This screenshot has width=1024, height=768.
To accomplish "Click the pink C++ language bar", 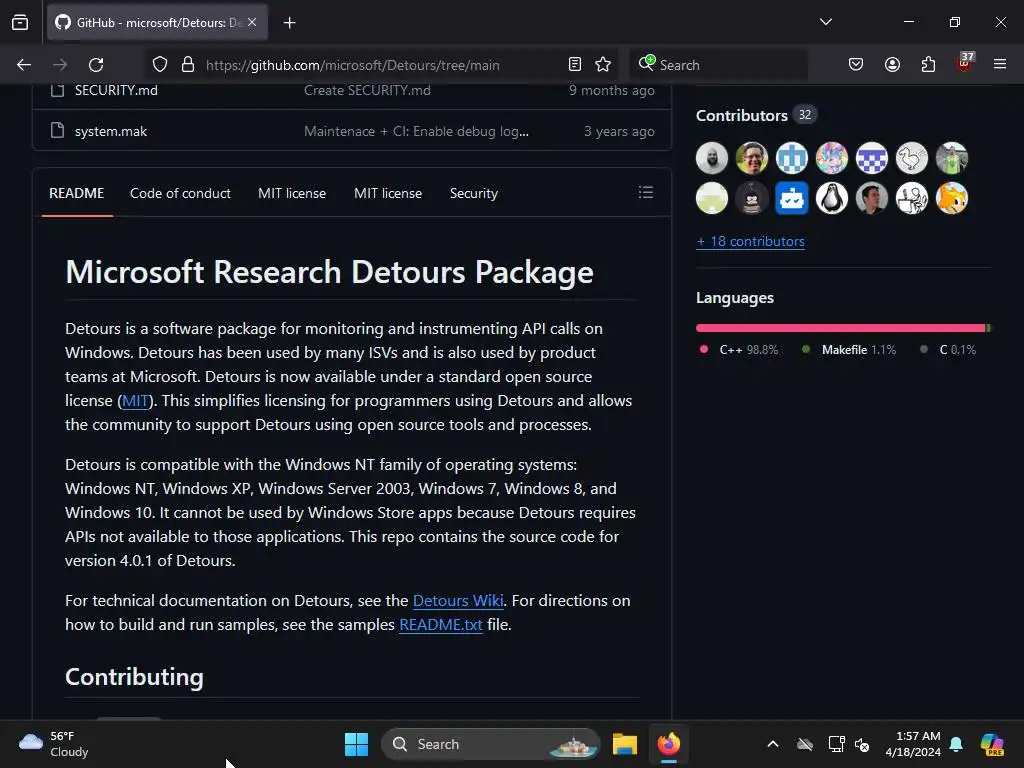I will pyautogui.click(x=840, y=328).
